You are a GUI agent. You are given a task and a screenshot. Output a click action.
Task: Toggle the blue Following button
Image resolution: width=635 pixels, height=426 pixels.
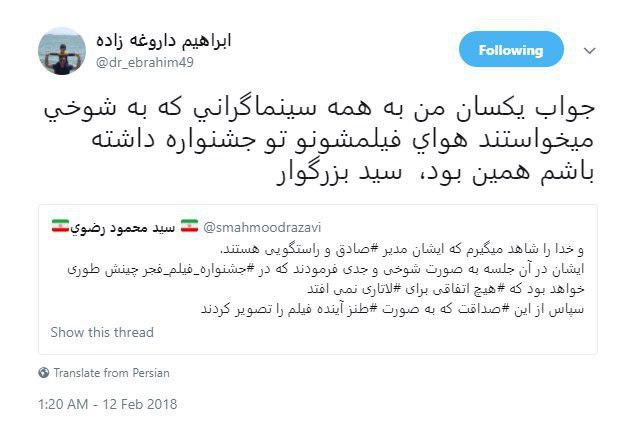(x=510, y=50)
